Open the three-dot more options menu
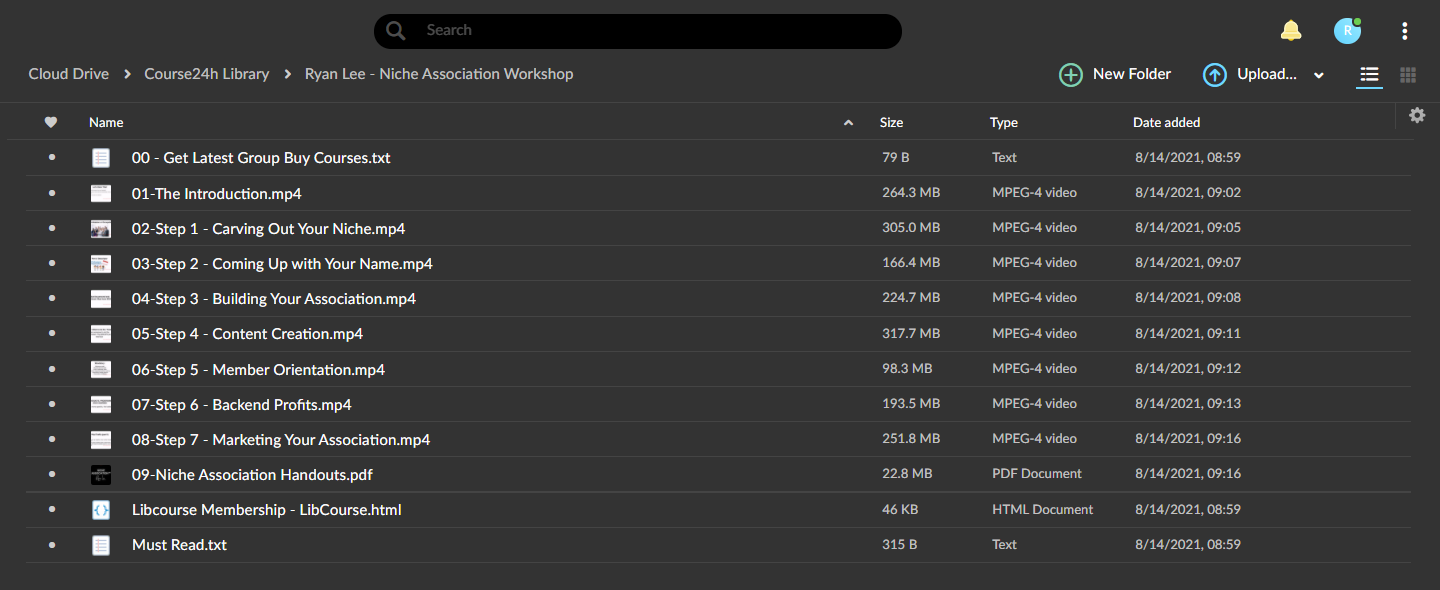The image size is (1440, 590). [1405, 31]
